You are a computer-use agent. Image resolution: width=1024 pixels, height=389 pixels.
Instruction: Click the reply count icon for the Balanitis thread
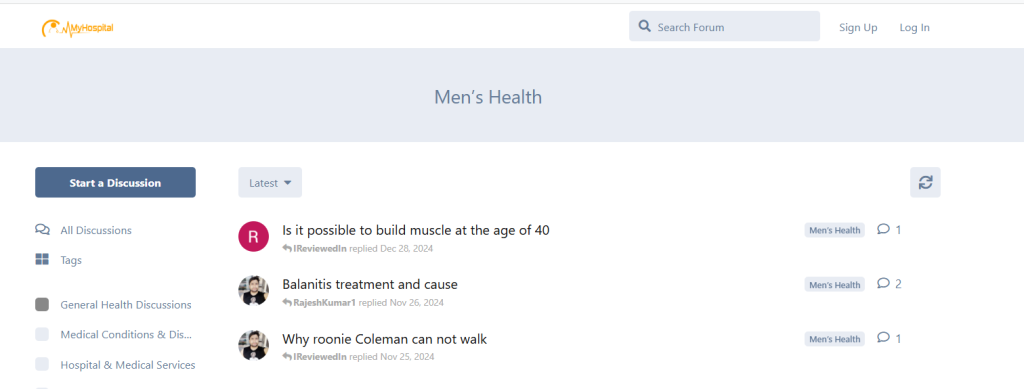click(x=883, y=283)
